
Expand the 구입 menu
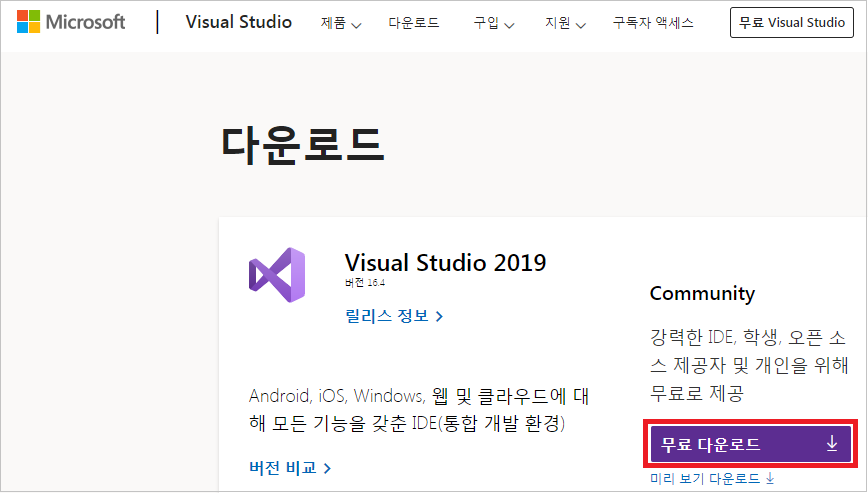coord(494,23)
